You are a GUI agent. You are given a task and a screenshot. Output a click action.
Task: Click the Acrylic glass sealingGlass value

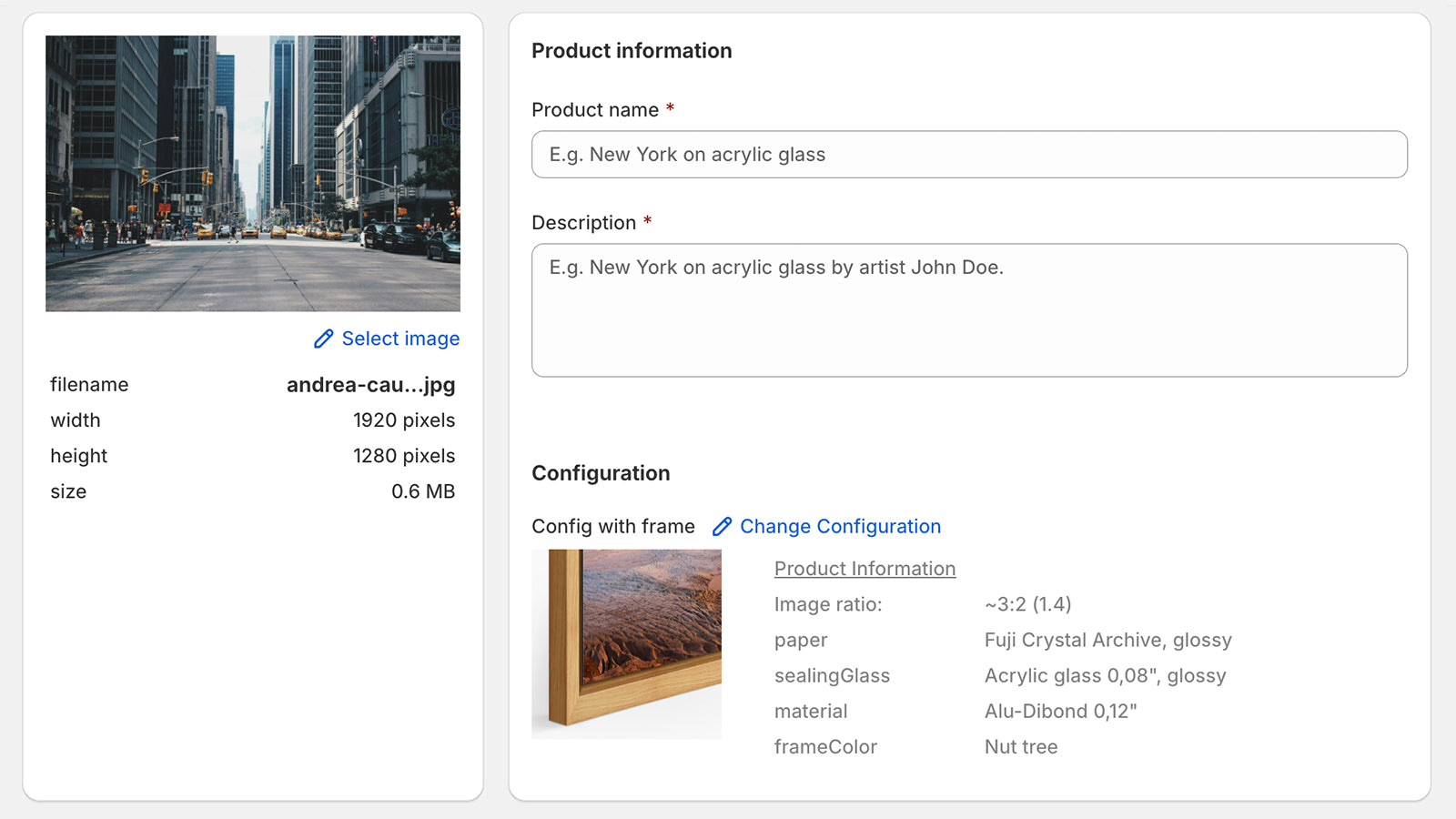tap(1105, 675)
